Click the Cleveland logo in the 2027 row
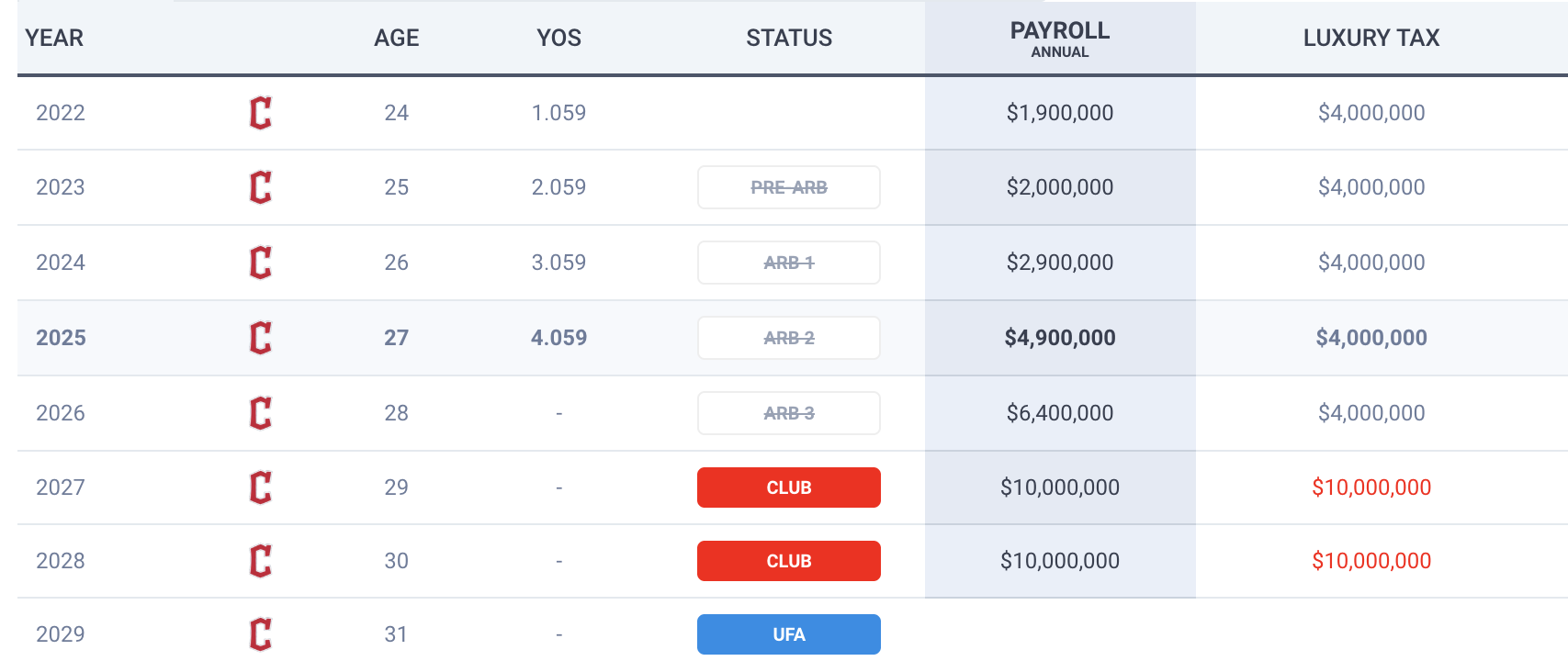 261,487
